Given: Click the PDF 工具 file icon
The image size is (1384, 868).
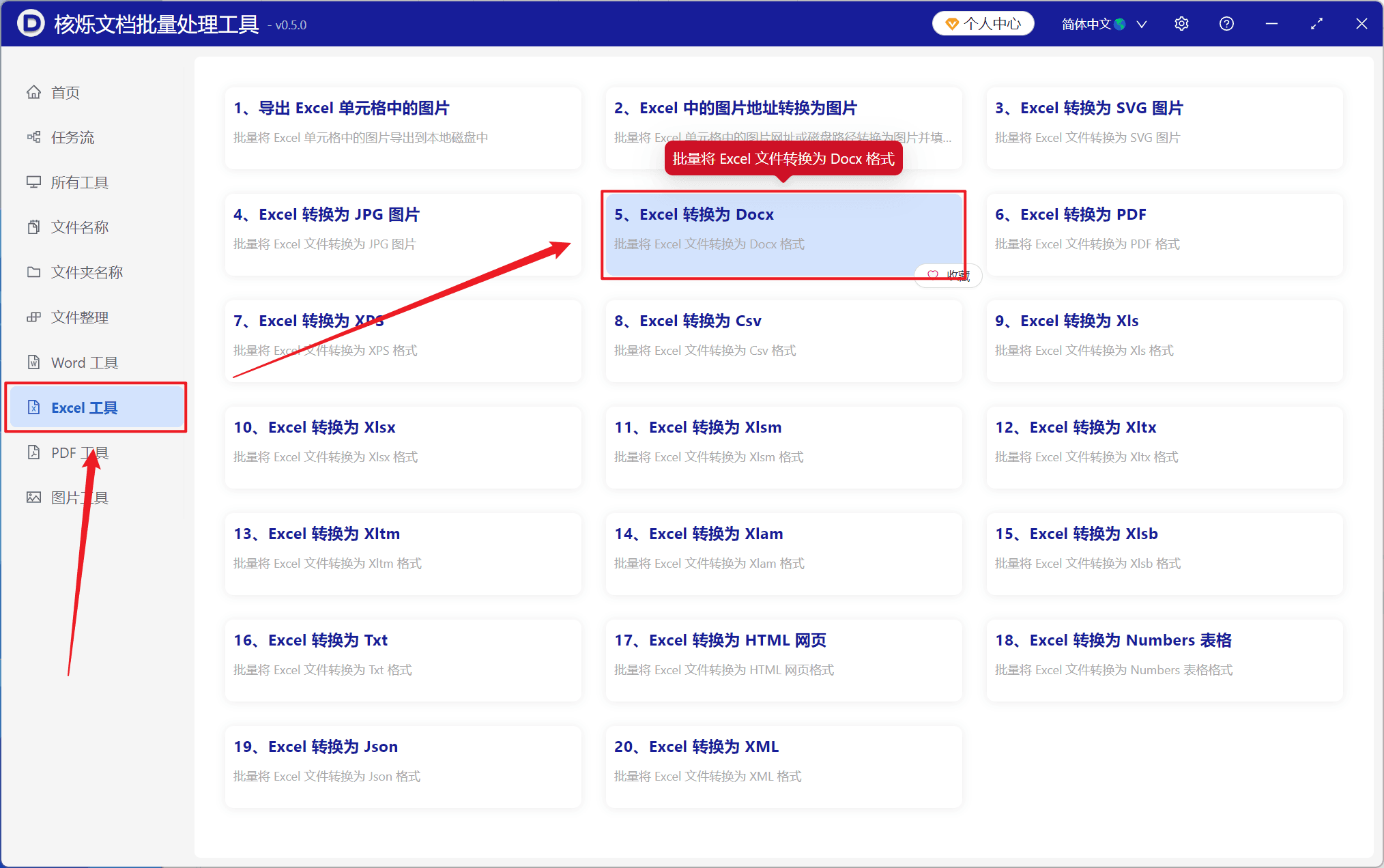Looking at the screenshot, I should click(x=33, y=452).
